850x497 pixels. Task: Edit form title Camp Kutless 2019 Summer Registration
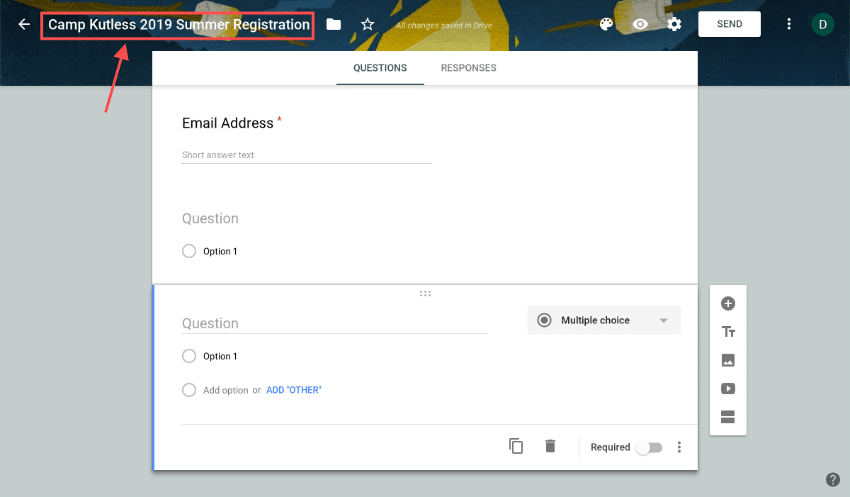point(178,25)
